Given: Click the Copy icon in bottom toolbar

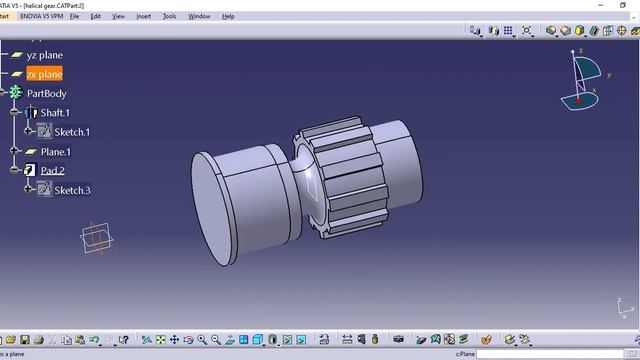Looking at the screenshot, I should point(67,340).
